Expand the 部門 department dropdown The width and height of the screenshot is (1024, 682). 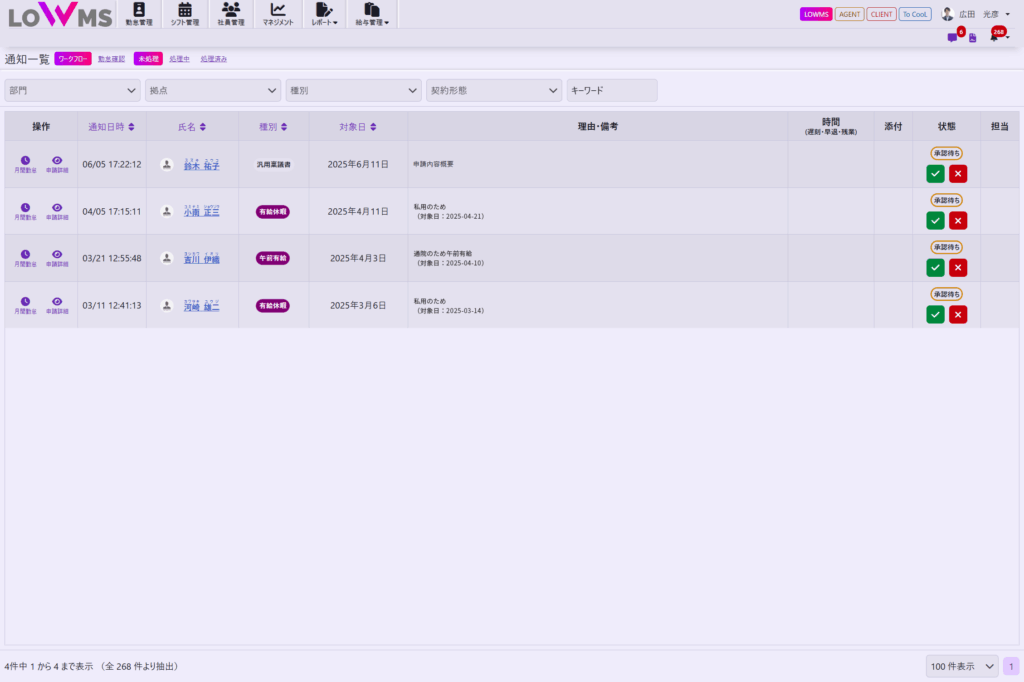[x=73, y=91]
